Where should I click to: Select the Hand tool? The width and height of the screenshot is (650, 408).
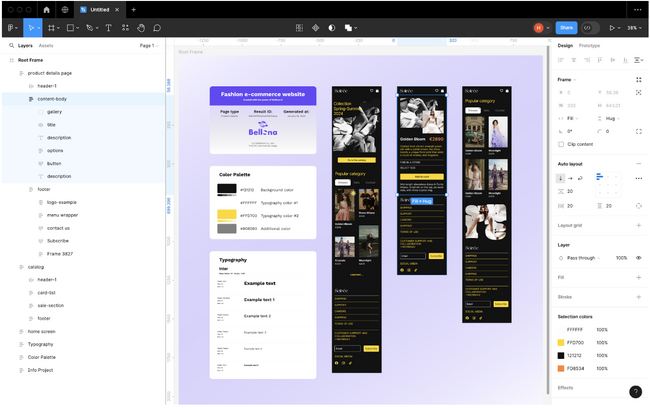pos(141,28)
